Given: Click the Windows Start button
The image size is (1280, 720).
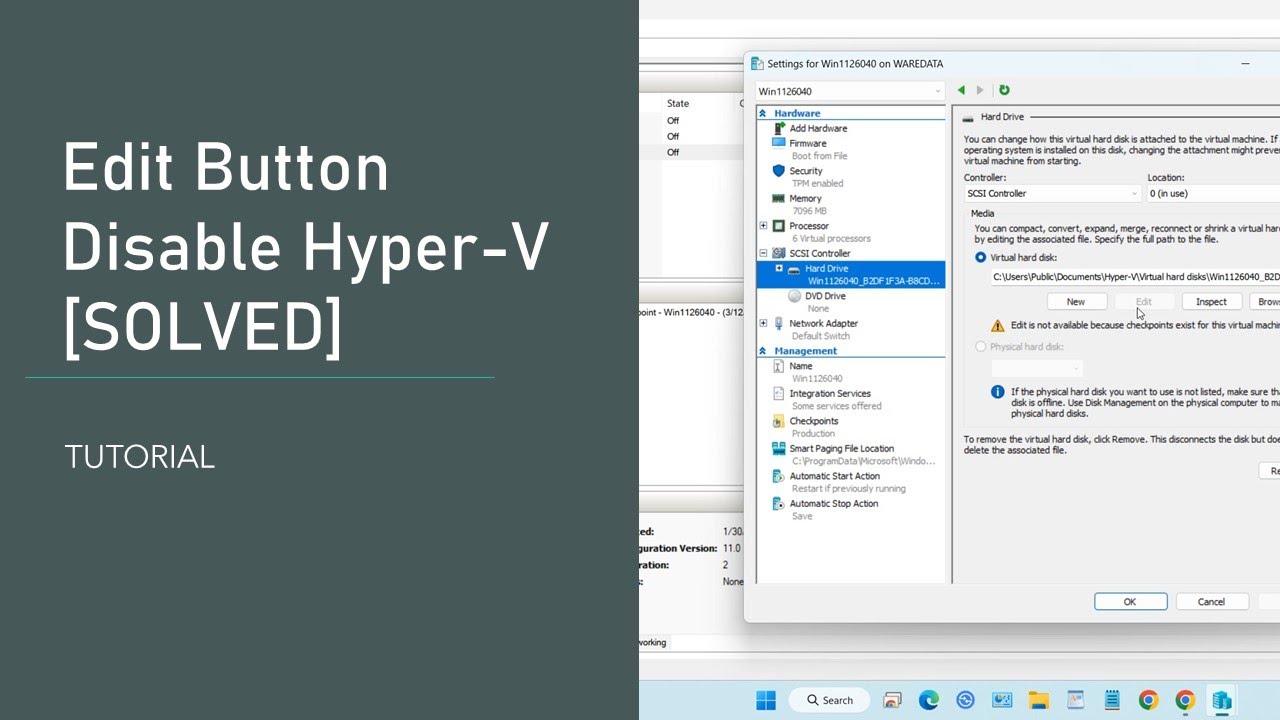Looking at the screenshot, I should pos(766,700).
